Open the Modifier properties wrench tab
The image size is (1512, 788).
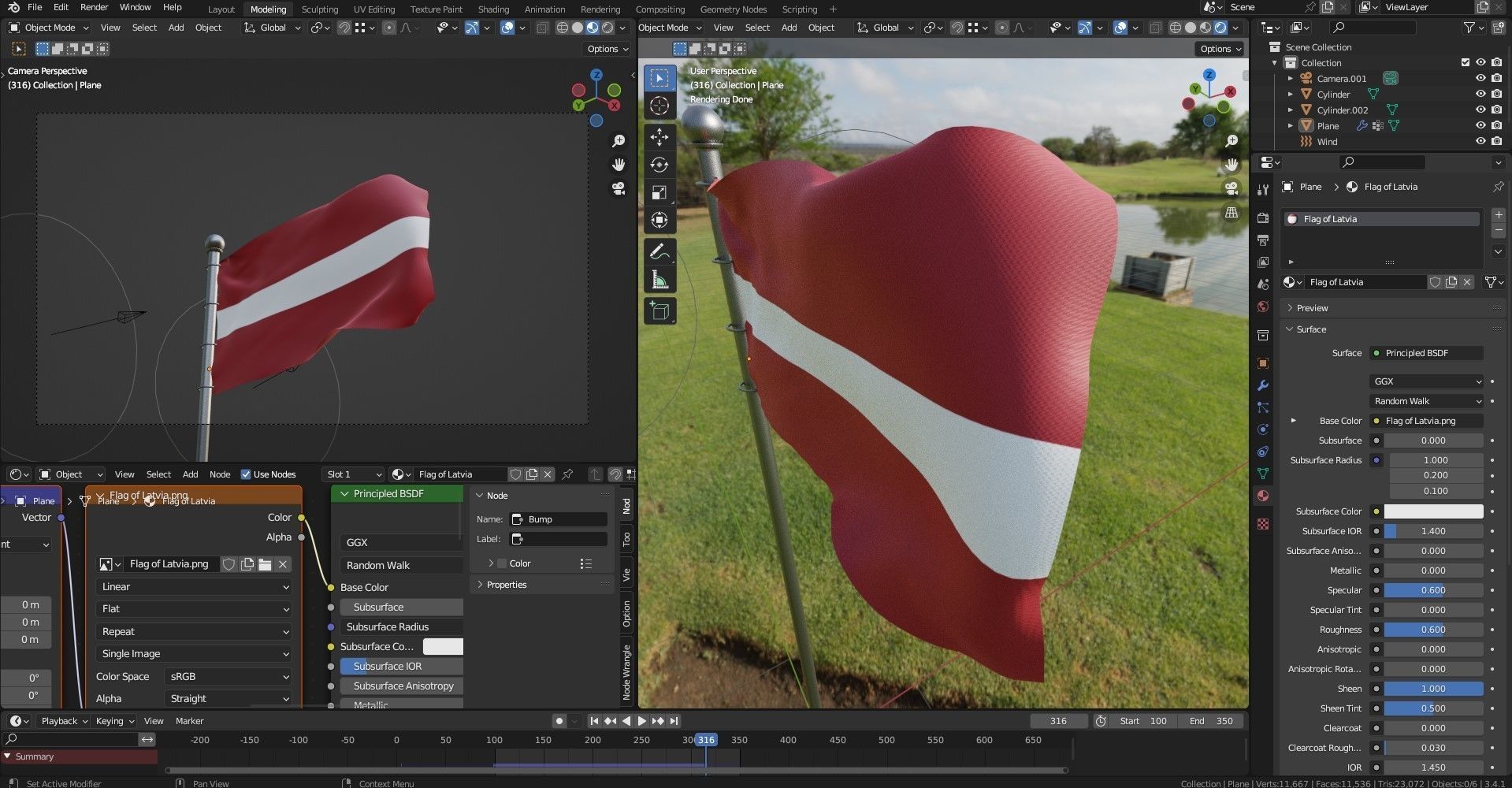1263,385
